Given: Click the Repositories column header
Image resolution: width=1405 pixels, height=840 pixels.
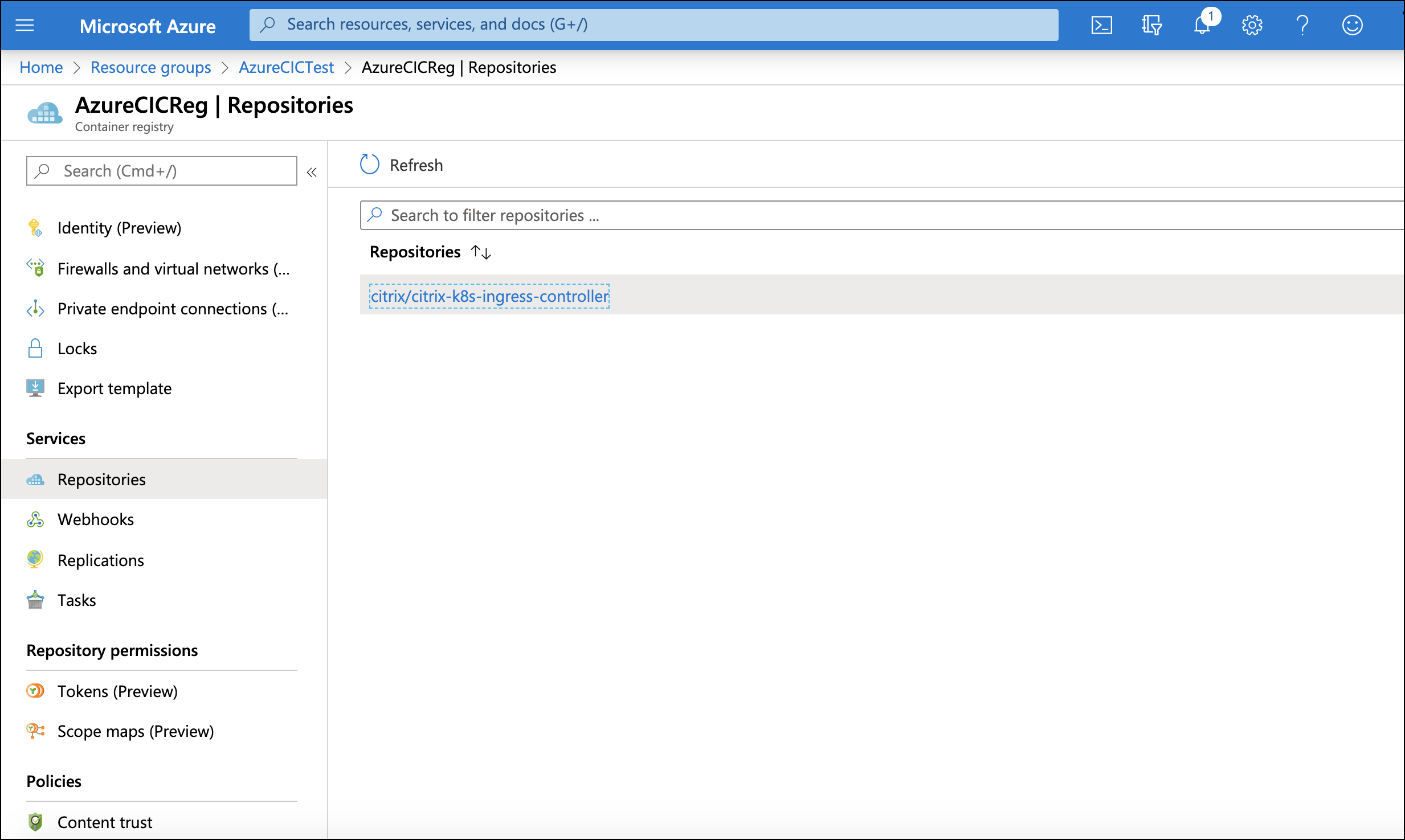Looking at the screenshot, I should (x=415, y=252).
